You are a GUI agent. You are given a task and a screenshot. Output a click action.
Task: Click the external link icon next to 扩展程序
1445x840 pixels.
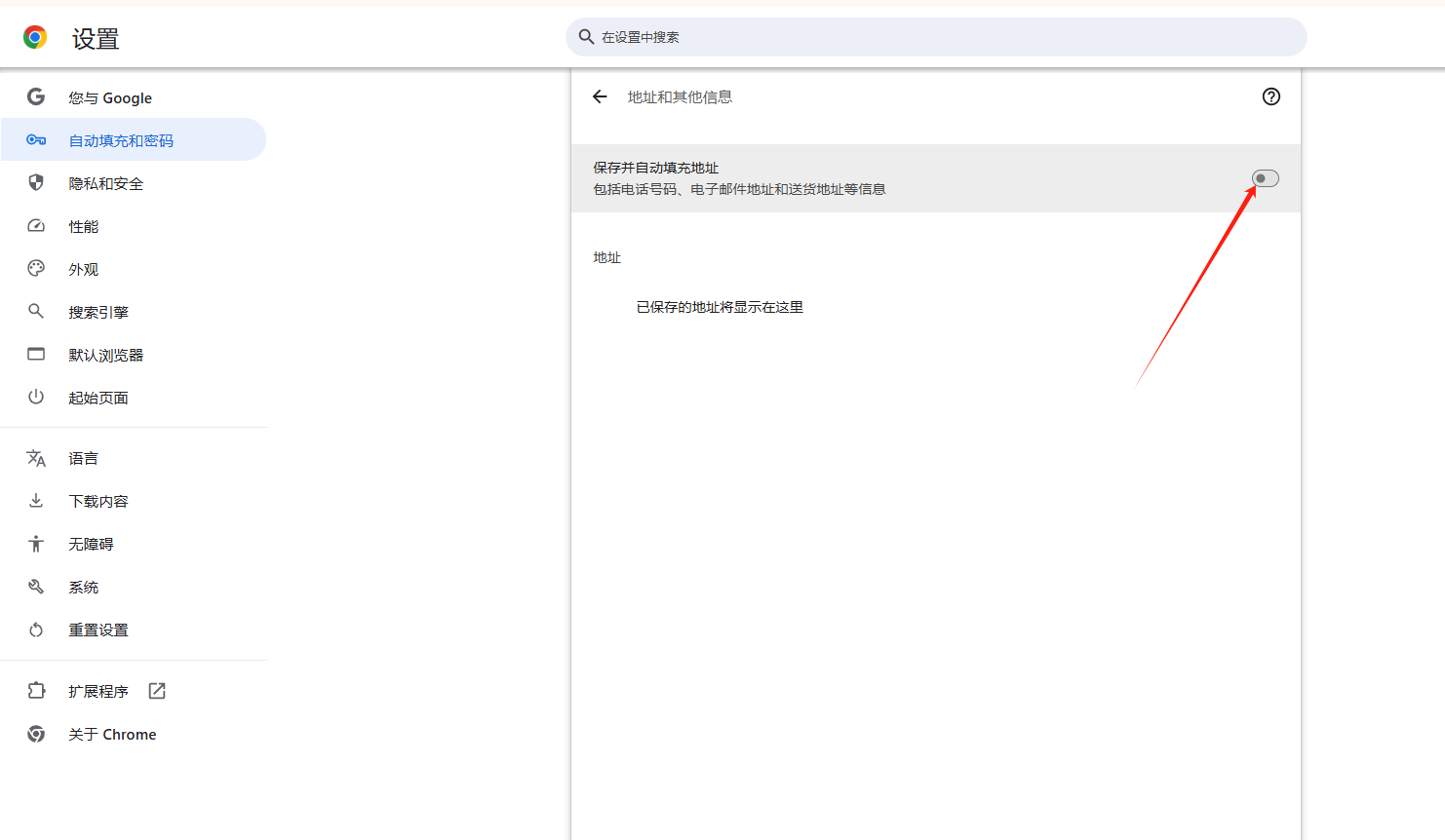click(x=157, y=691)
